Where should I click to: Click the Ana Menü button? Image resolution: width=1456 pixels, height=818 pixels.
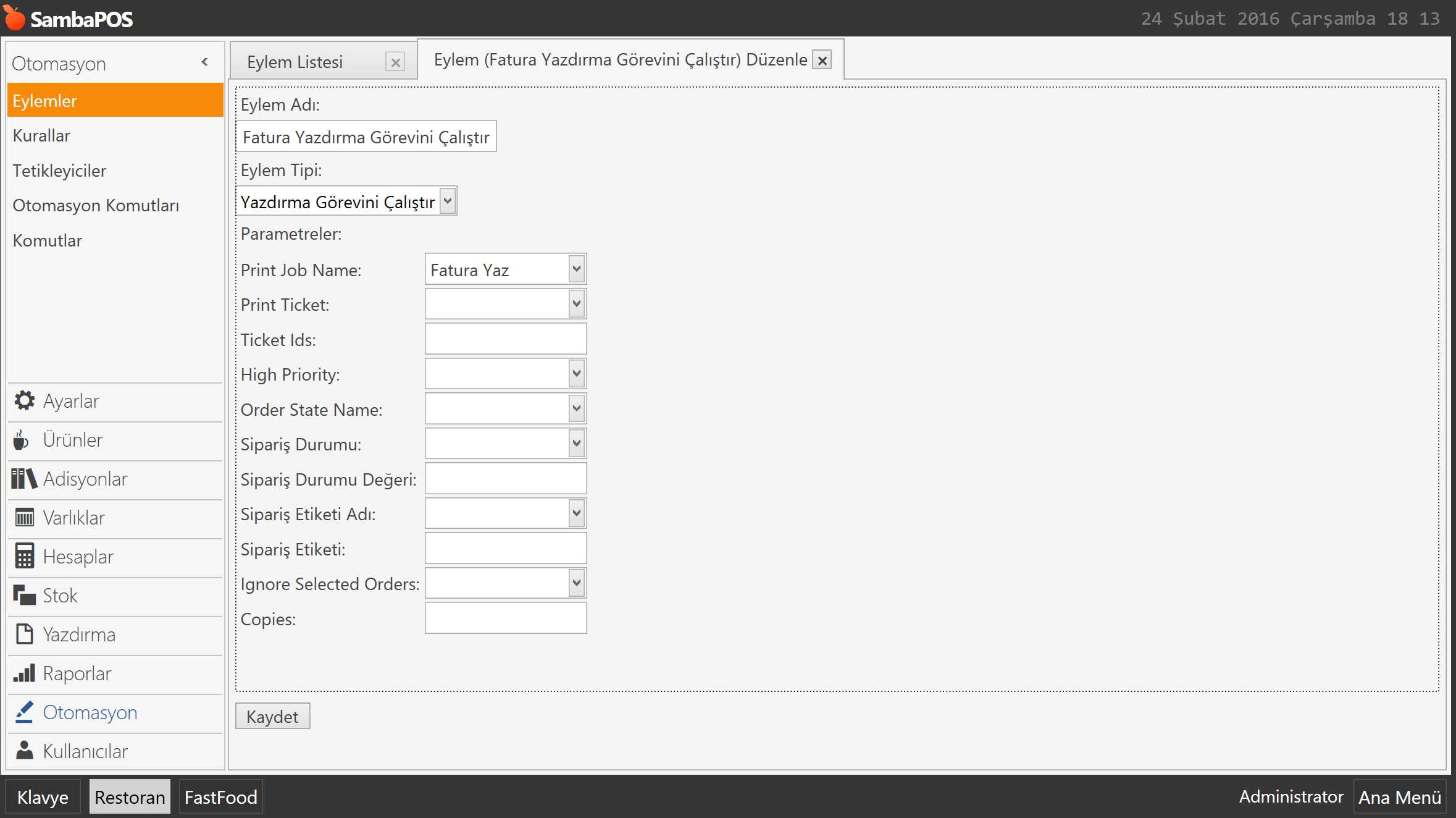pyautogui.click(x=1399, y=797)
